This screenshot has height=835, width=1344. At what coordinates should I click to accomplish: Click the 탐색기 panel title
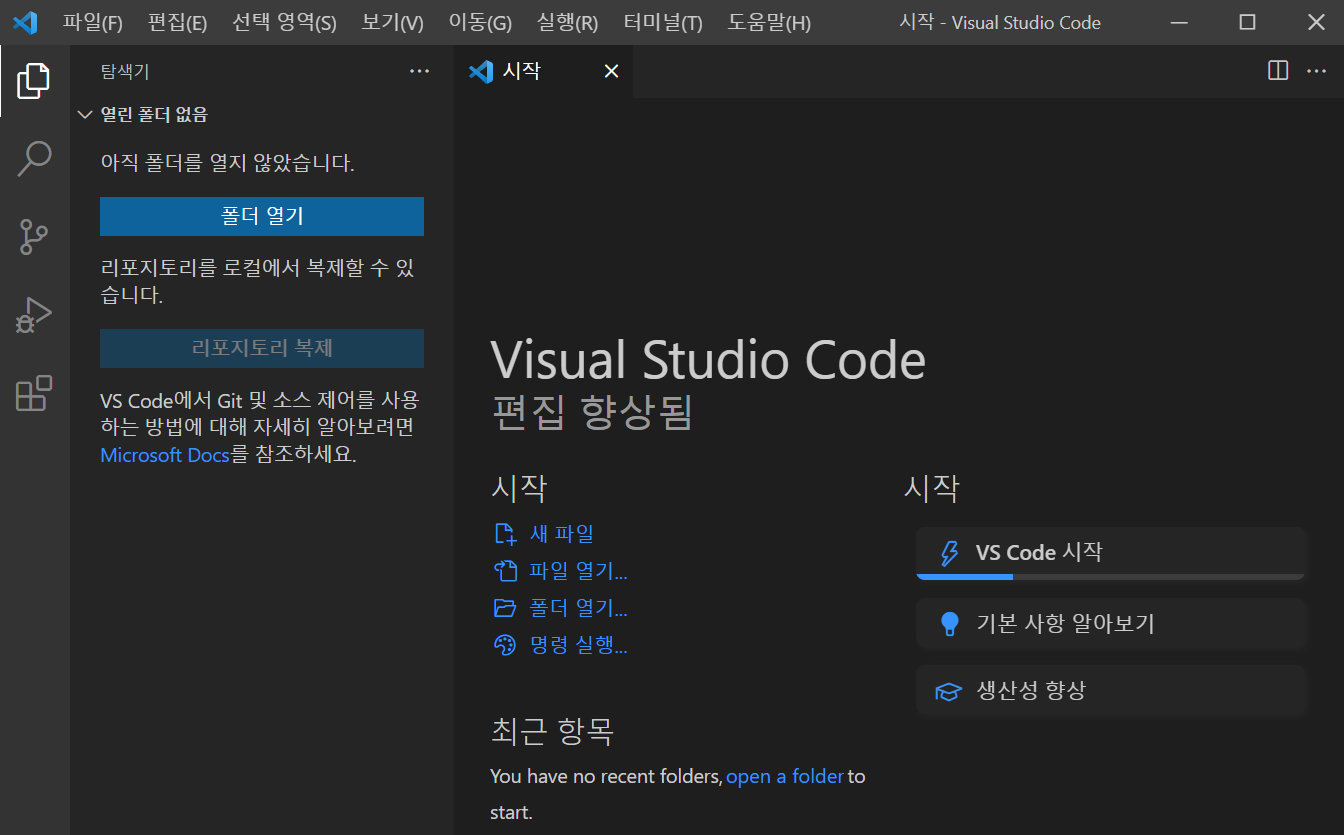pyautogui.click(x=125, y=71)
